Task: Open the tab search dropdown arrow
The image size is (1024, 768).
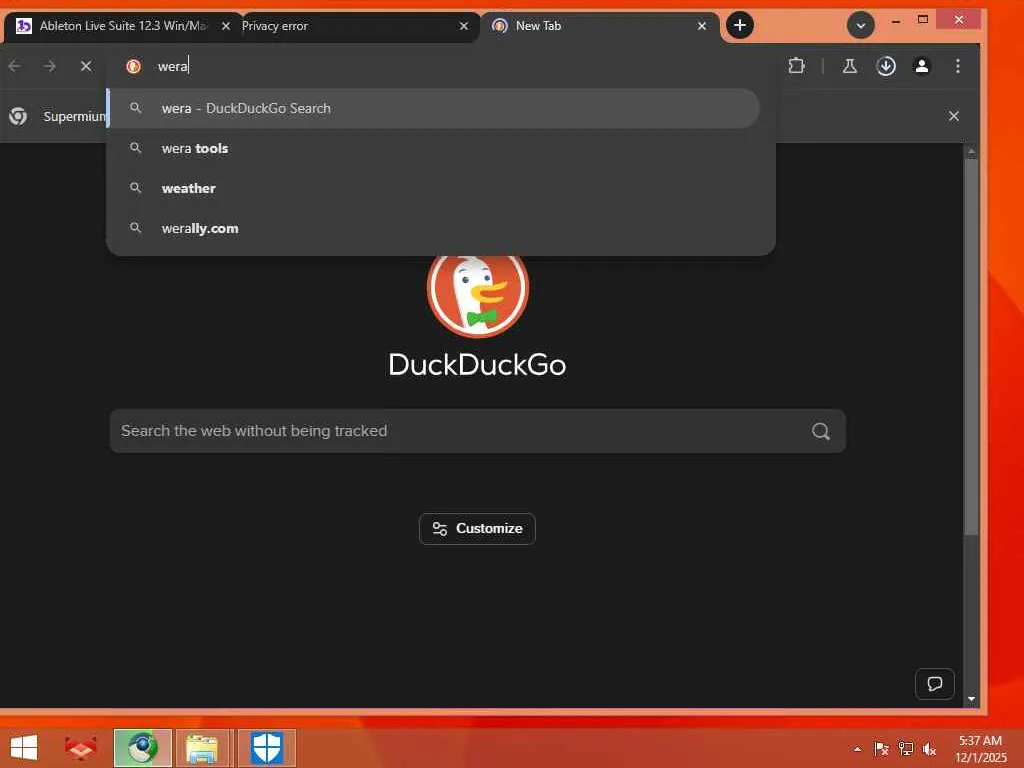Action: coord(861,25)
